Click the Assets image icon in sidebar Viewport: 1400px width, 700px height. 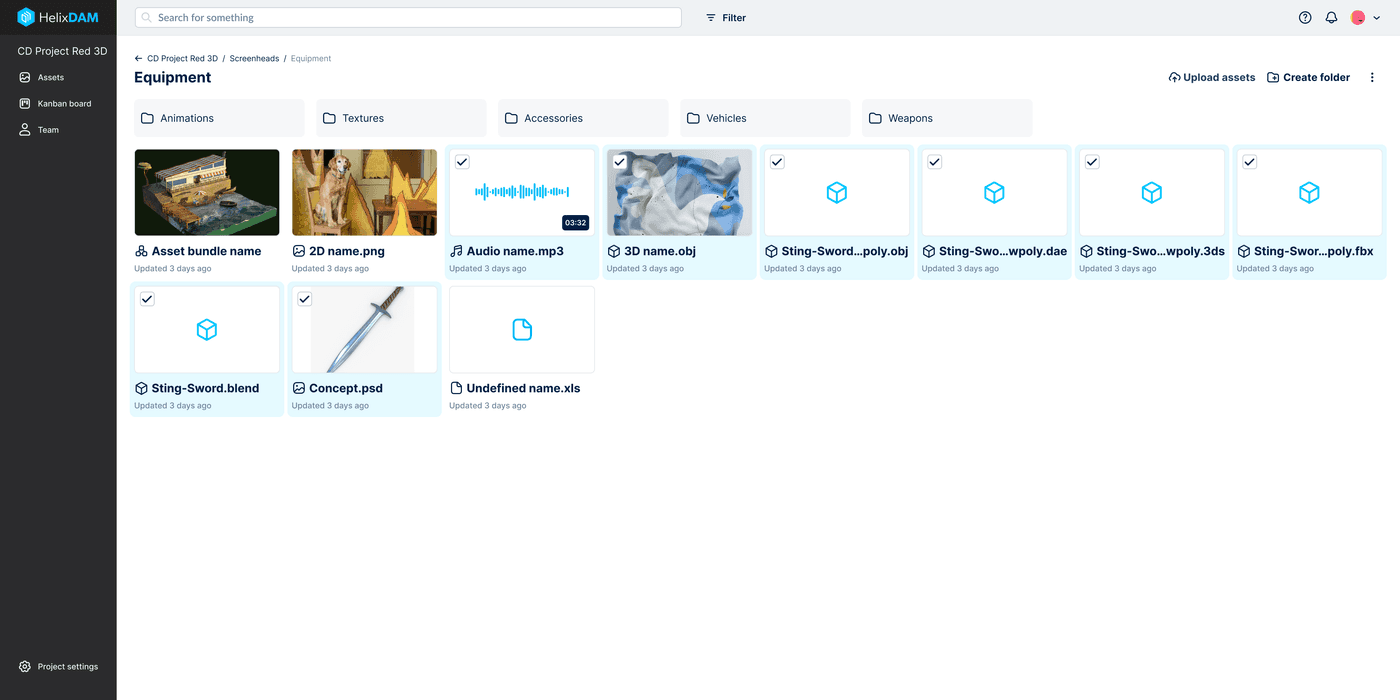point(25,77)
